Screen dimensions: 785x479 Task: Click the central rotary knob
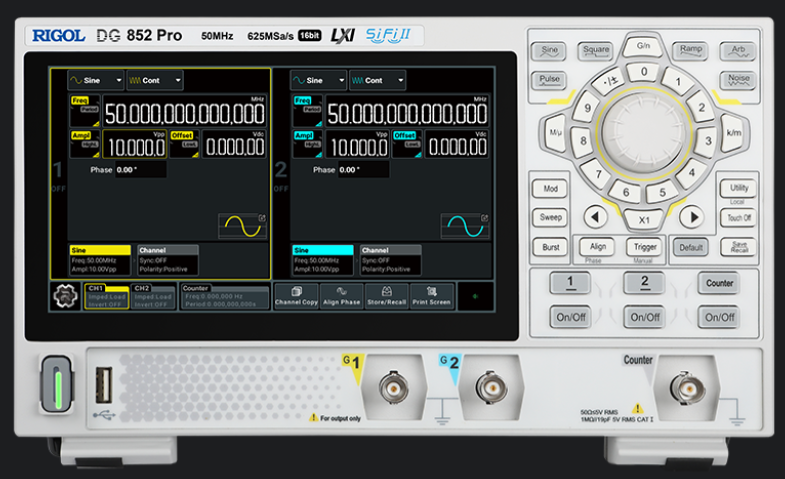[x=644, y=134]
